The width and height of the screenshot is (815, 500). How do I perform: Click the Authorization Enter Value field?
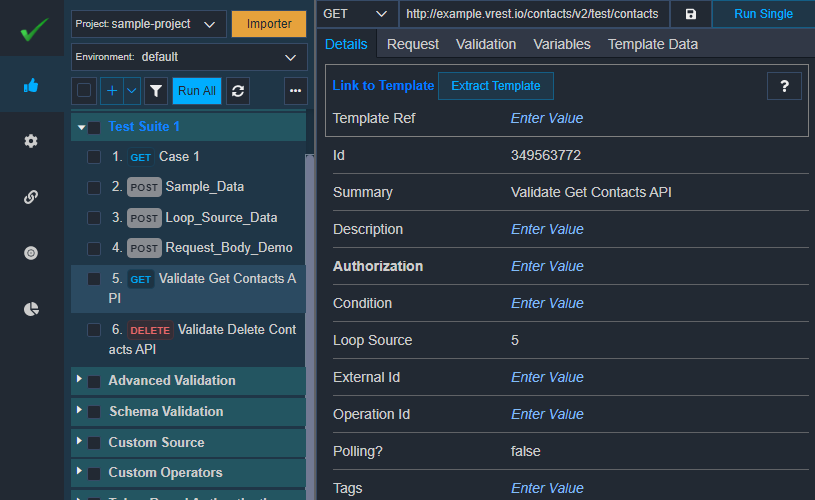click(547, 266)
